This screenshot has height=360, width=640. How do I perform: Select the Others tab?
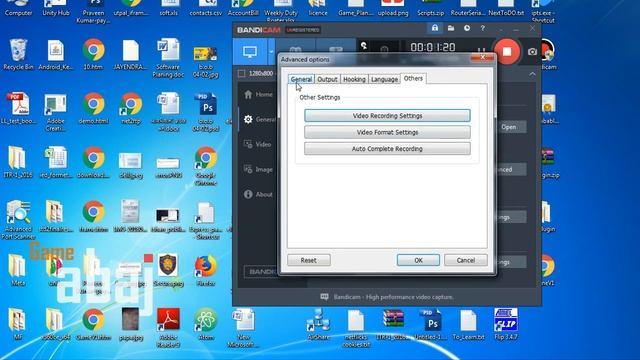click(413, 78)
